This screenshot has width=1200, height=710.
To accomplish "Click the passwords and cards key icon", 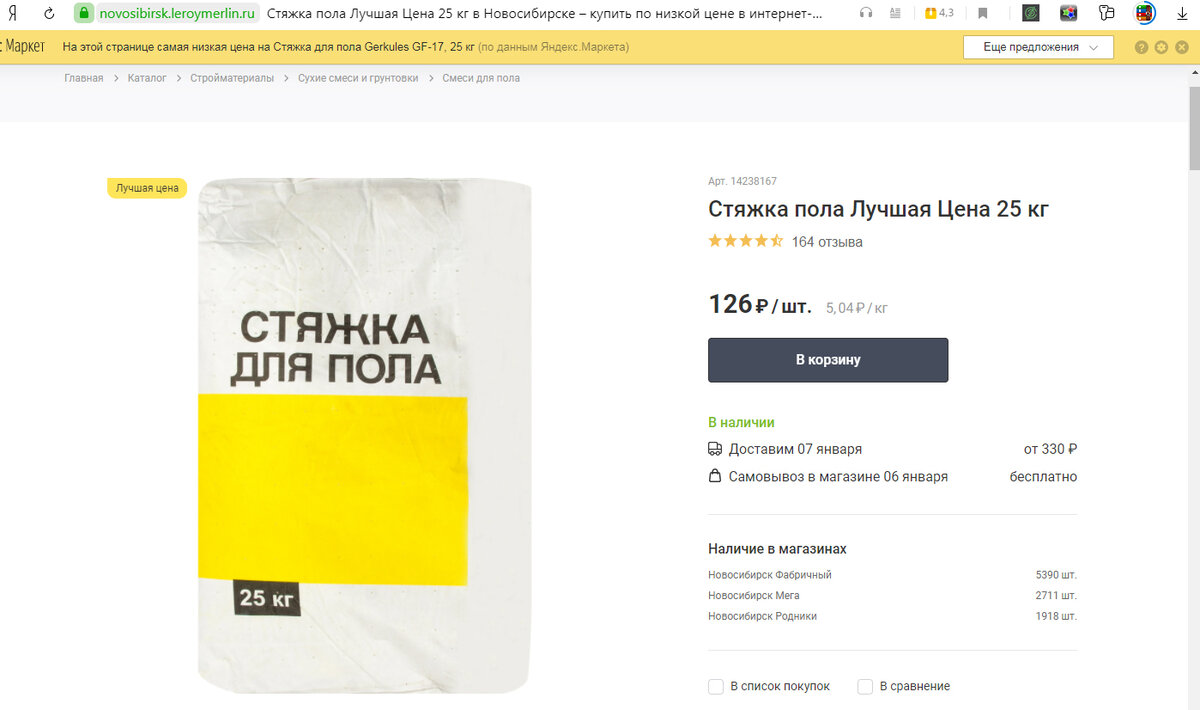I will pyautogui.click(x=1106, y=14).
